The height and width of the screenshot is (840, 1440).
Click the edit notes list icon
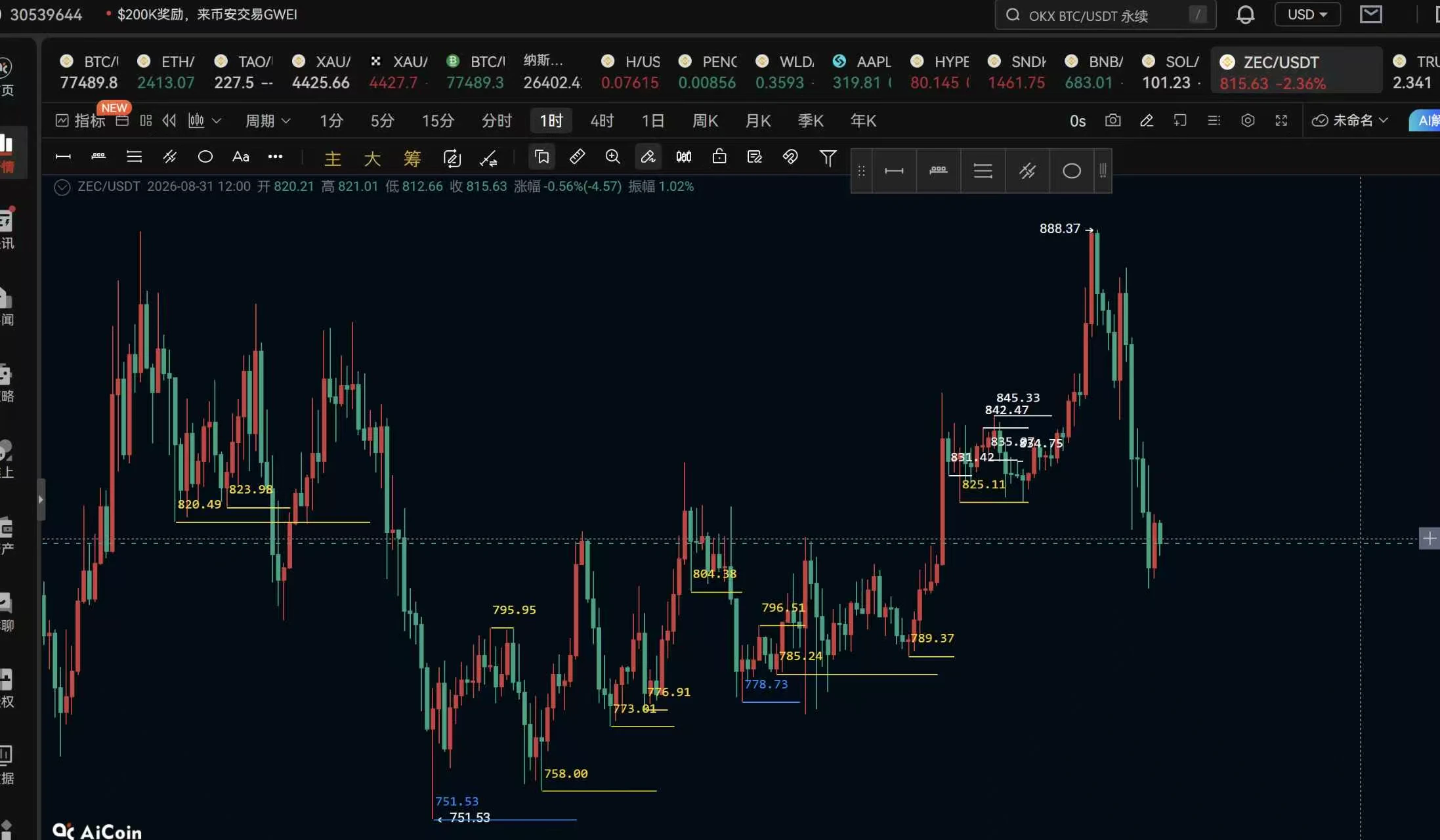[x=754, y=157]
